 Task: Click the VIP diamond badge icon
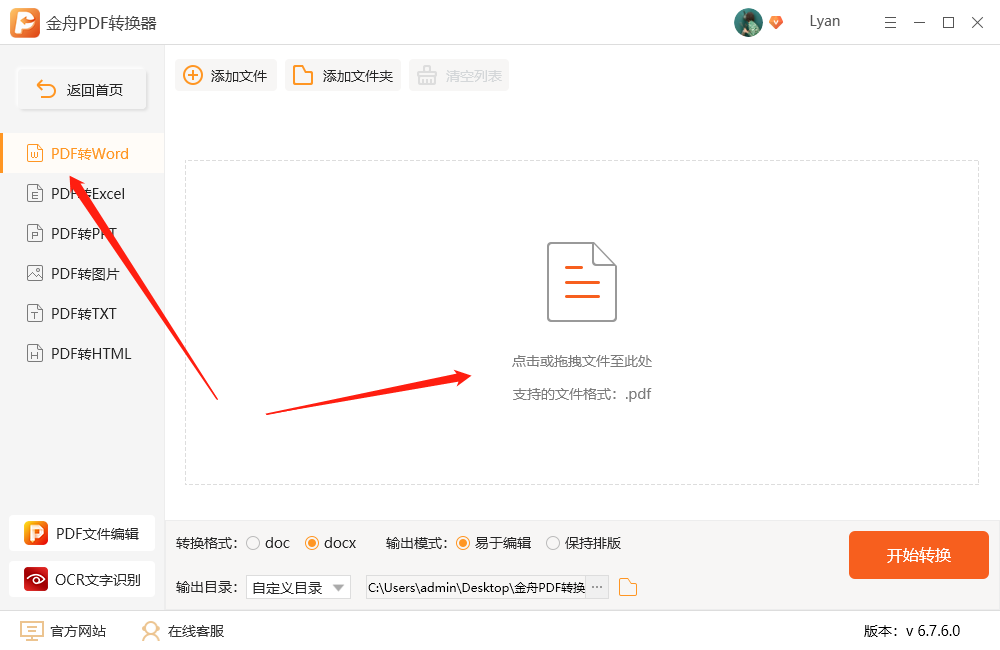coord(776,22)
